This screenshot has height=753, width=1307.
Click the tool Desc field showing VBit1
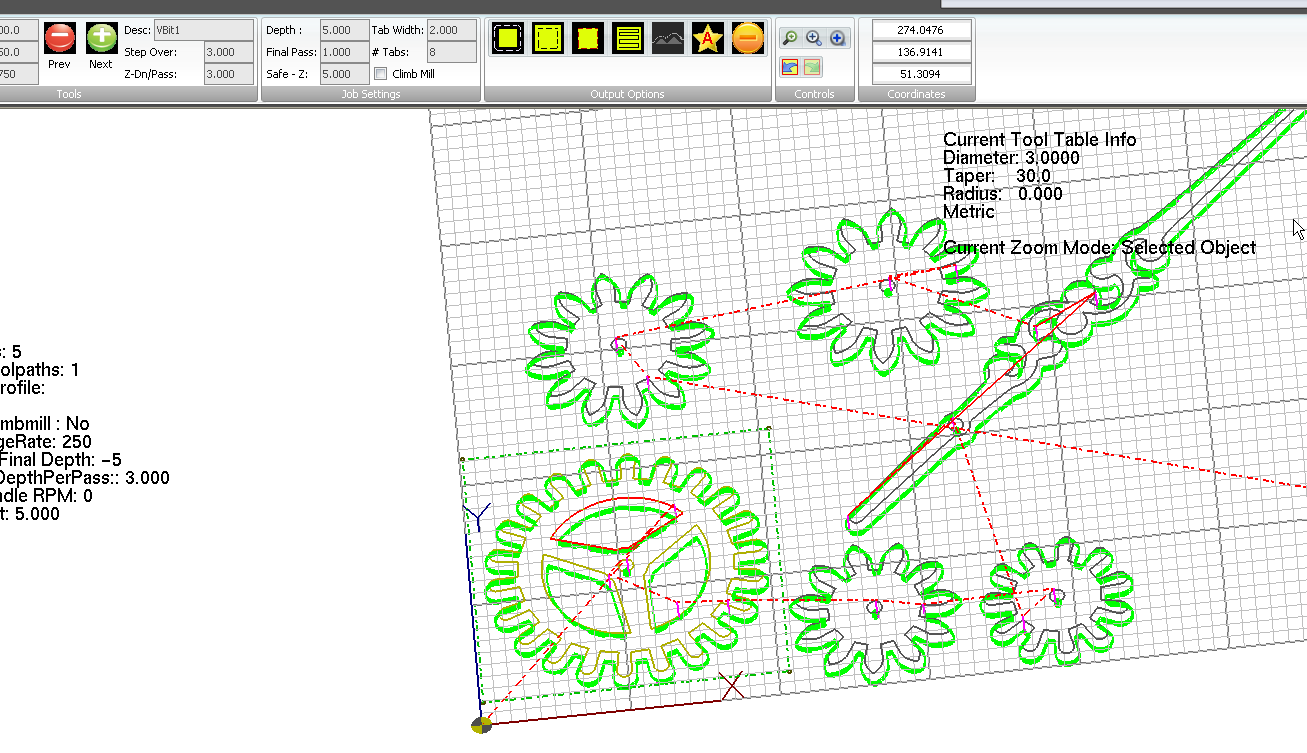click(x=203, y=30)
